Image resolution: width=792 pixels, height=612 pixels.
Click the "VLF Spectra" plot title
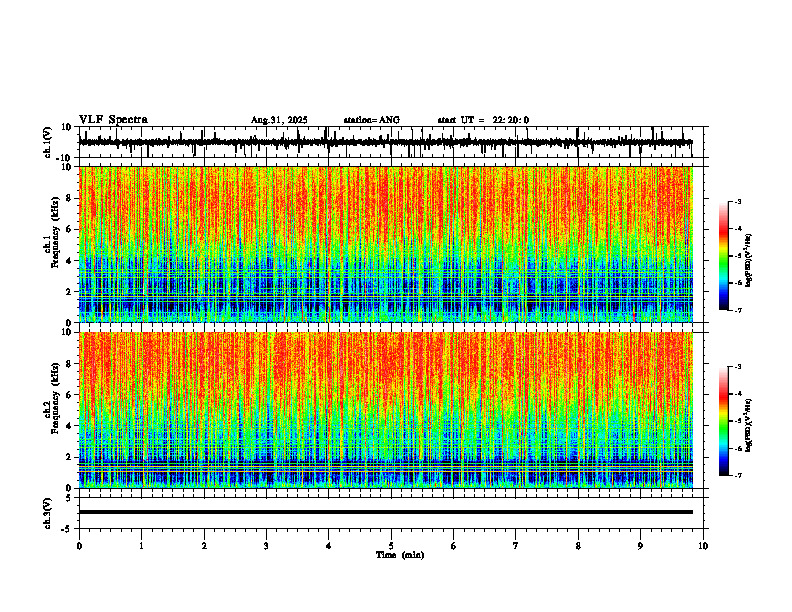113,120
